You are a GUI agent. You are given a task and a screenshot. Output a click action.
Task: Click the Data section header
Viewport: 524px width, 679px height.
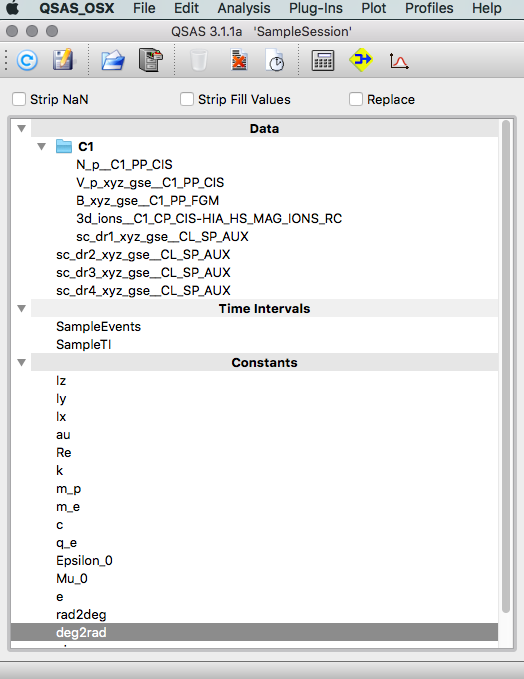click(x=264, y=129)
